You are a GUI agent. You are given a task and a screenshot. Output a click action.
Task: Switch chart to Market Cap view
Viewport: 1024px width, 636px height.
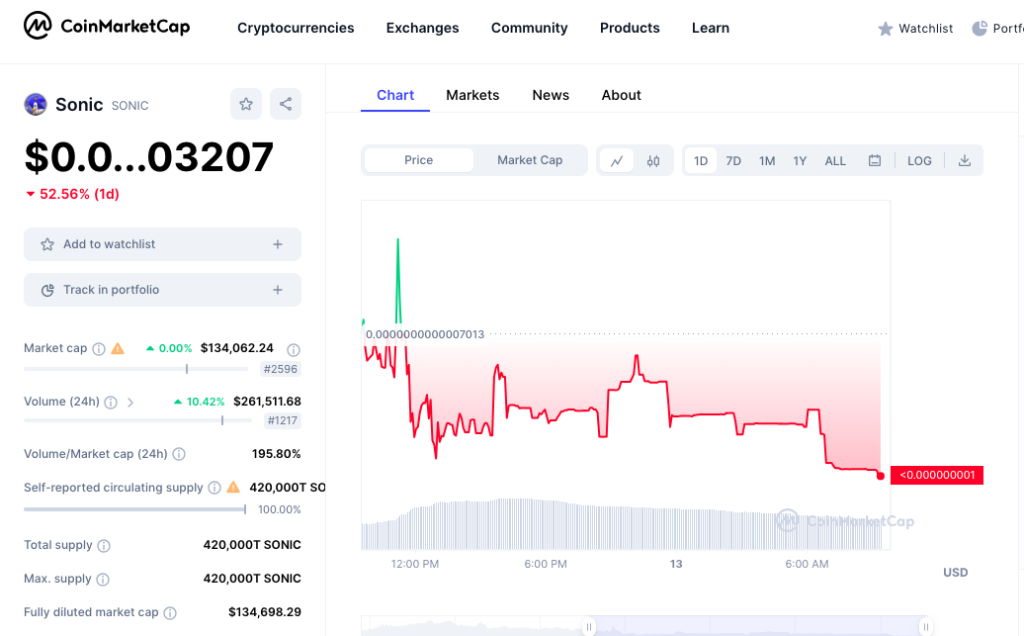(x=529, y=160)
